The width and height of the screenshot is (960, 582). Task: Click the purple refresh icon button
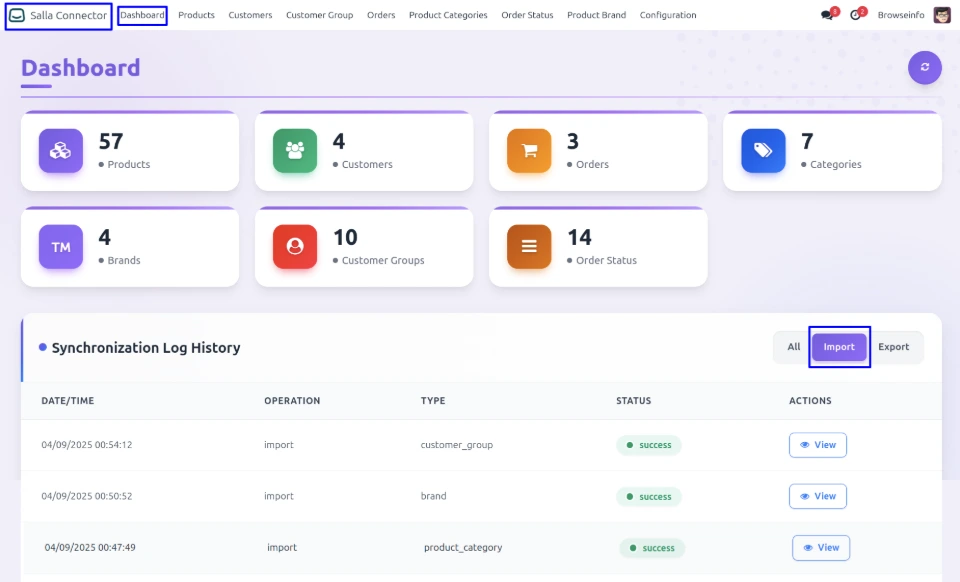[x=924, y=67]
